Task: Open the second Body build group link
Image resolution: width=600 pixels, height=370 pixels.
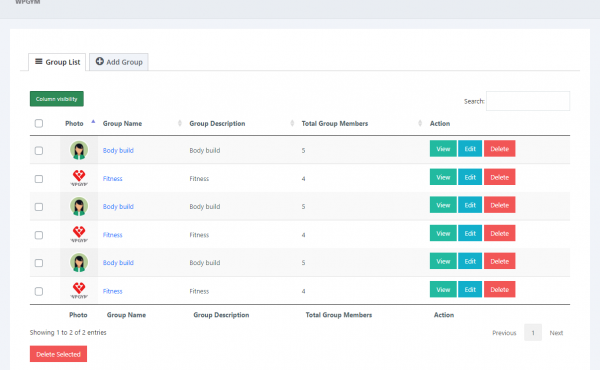Action: (118, 207)
